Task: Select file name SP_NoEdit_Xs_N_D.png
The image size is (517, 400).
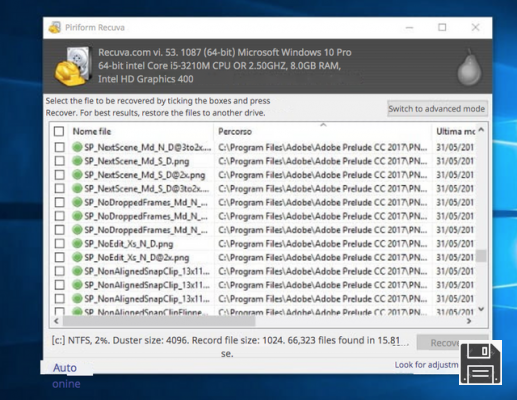Action: pyautogui.click(x=129, y=244)
